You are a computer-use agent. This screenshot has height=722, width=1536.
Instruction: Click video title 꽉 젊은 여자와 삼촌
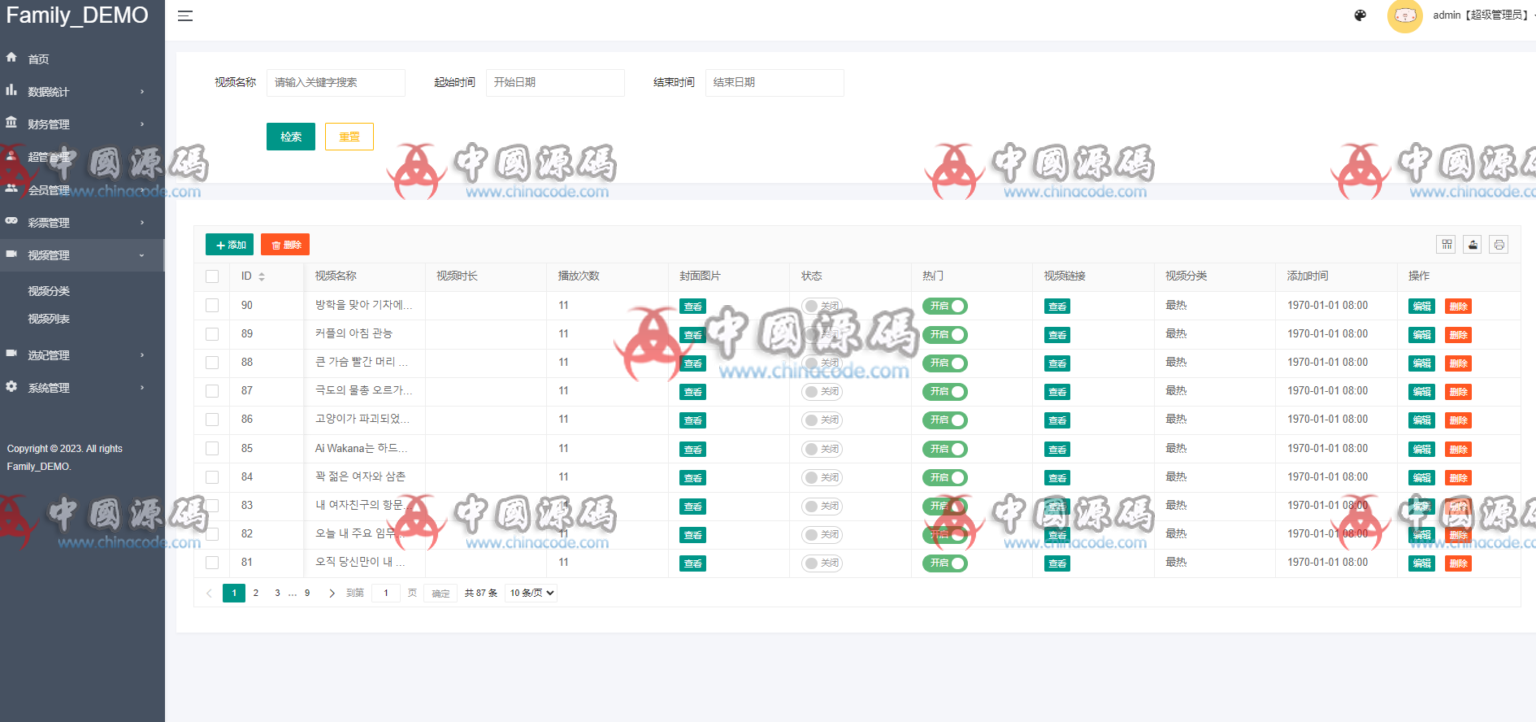360,476
